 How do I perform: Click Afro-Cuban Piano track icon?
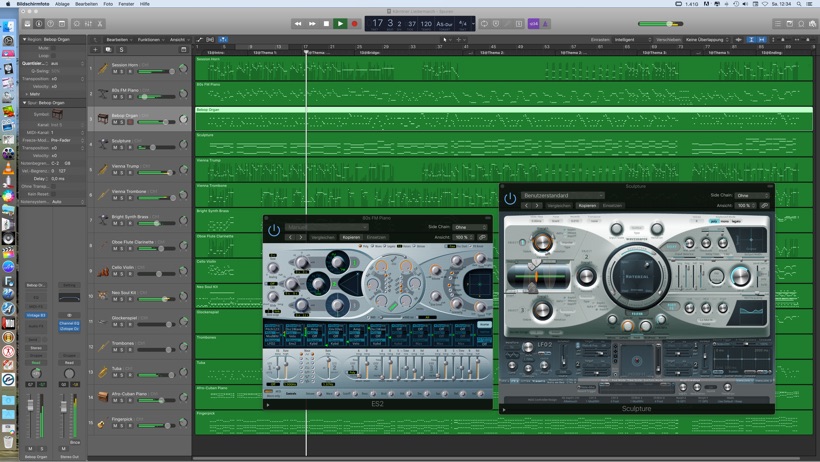(102, 397)
